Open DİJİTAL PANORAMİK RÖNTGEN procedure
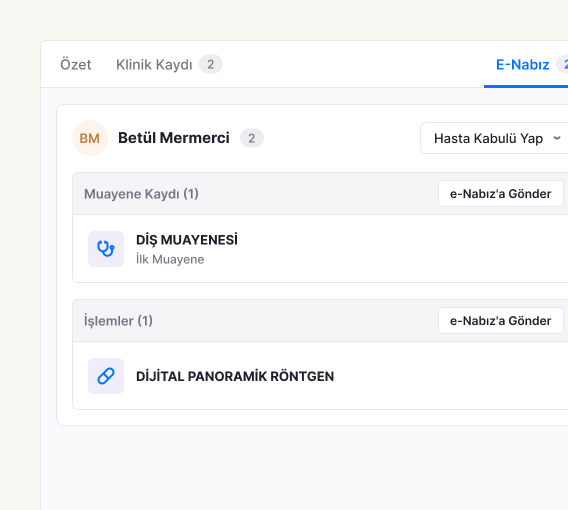 [235, 376]
